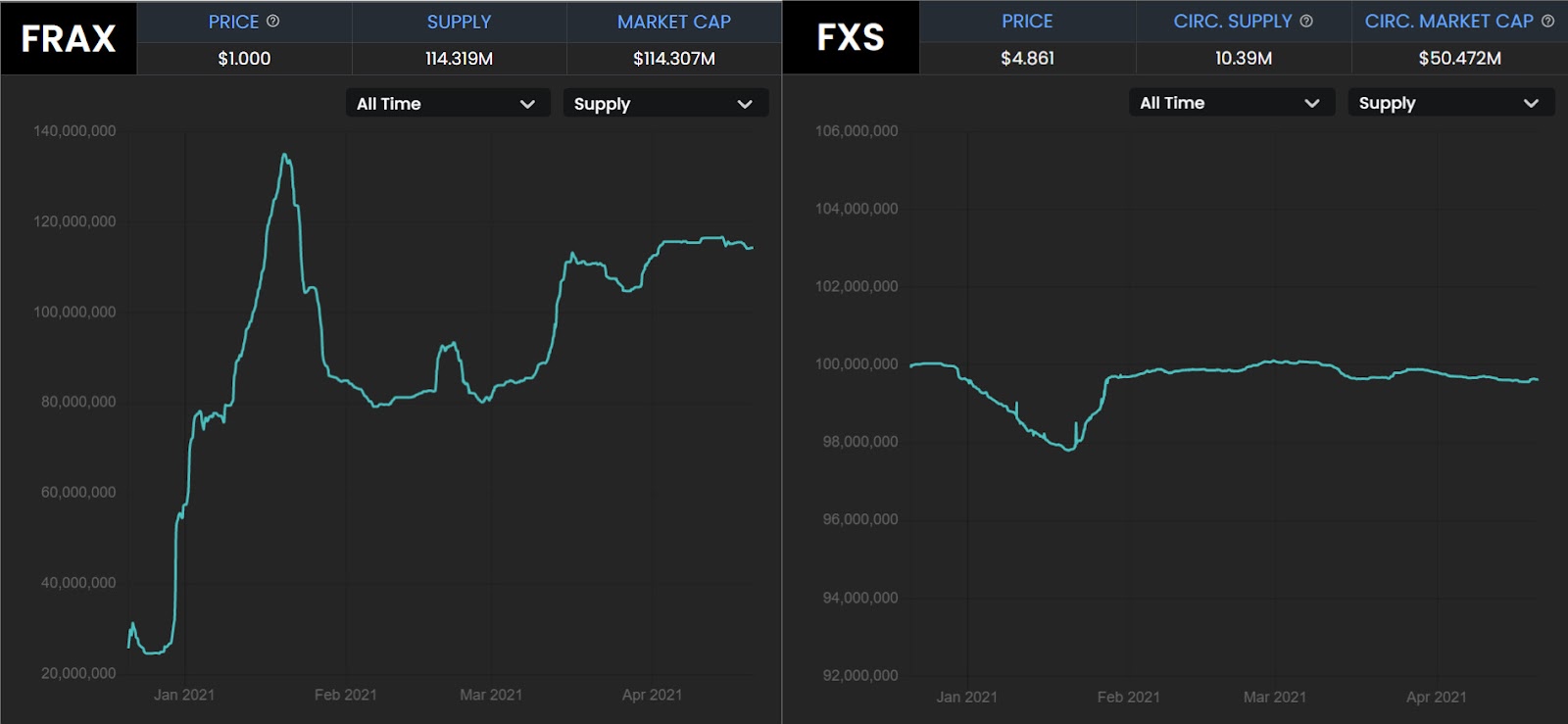Click FXS chart axis label 96,000,000

860,519
